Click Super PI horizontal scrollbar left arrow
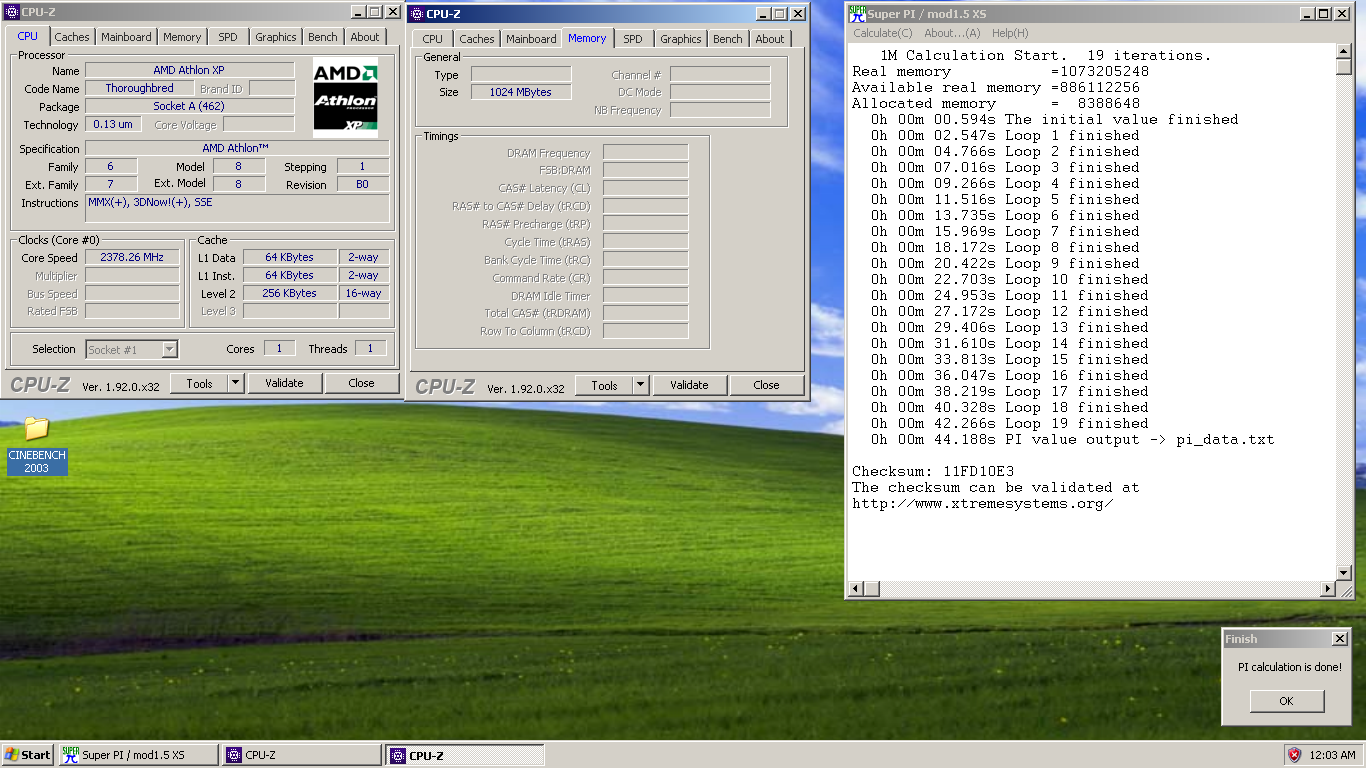 point(856,589)
